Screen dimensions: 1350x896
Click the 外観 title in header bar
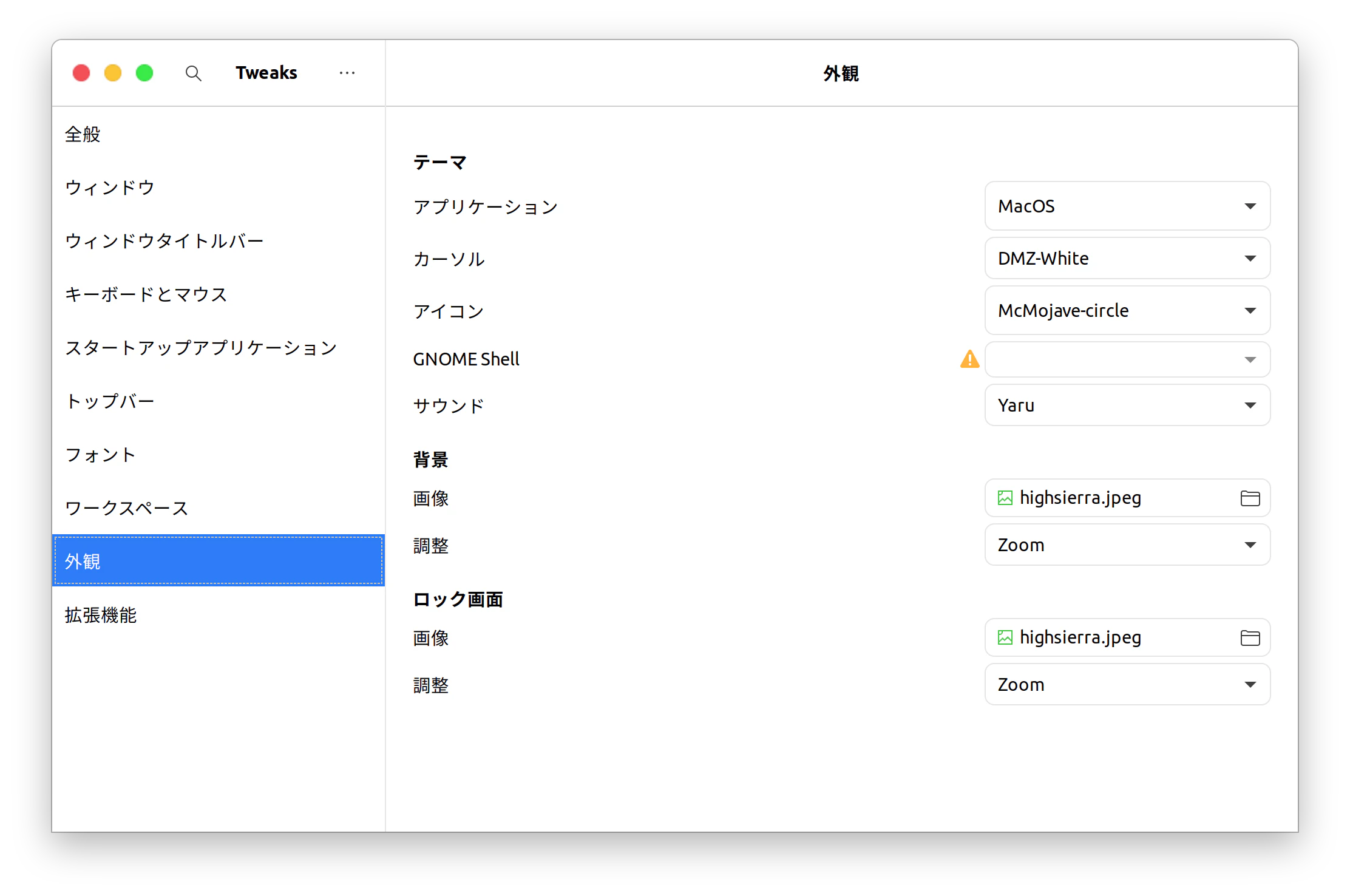pos(841,73)
